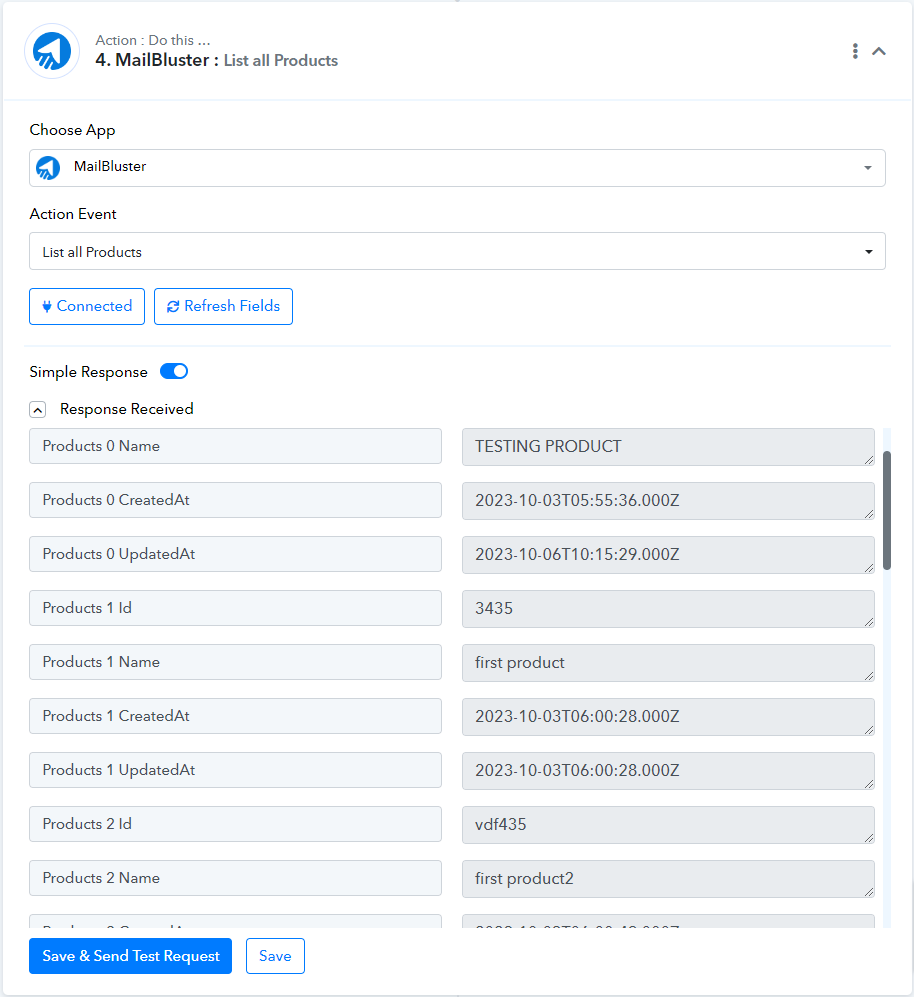Collapse the Response Received section
This screenshot has width=914, height=997.
(38, 409)
